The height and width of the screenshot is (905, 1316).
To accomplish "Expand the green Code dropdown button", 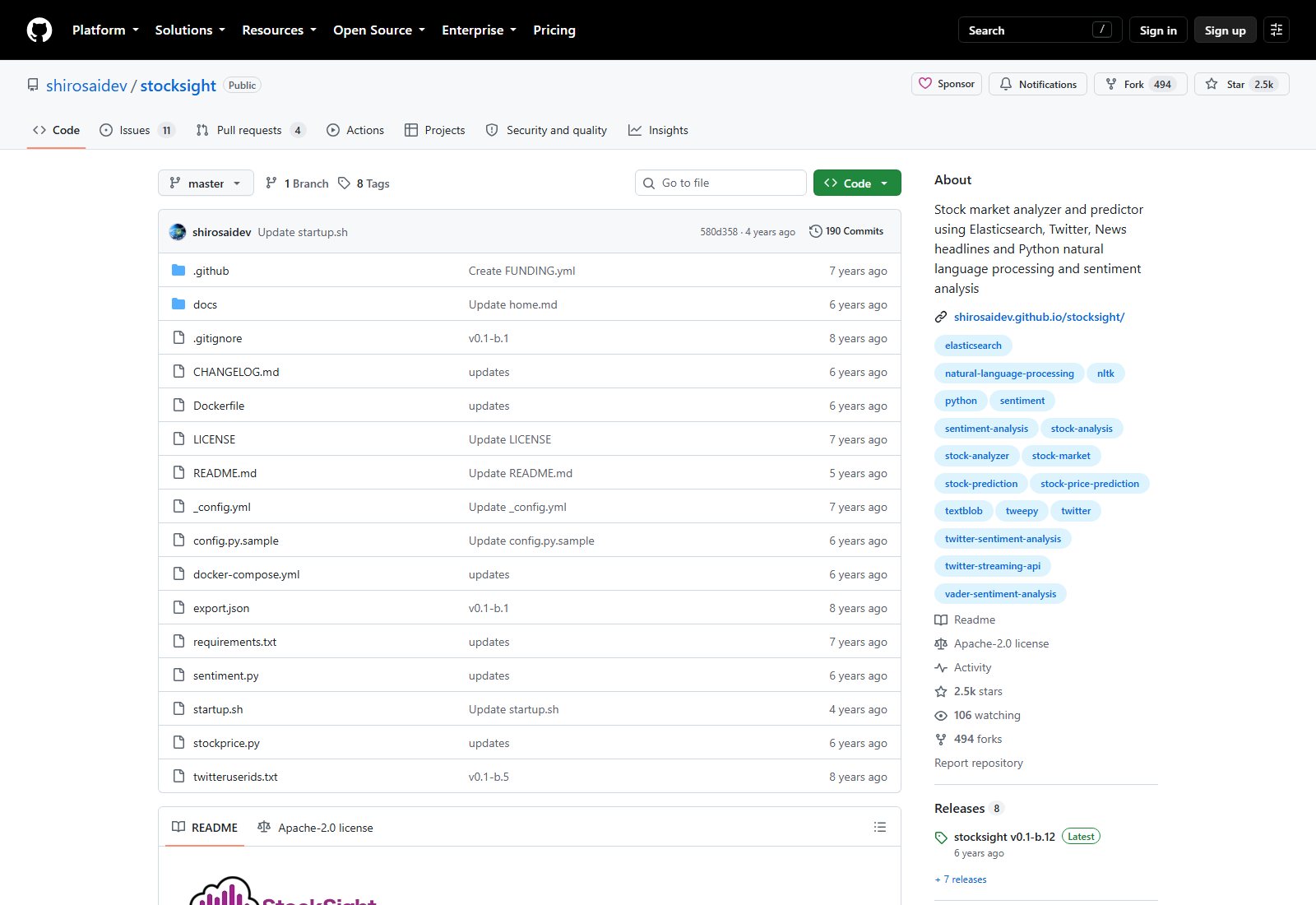I will (x=857, y=183).
